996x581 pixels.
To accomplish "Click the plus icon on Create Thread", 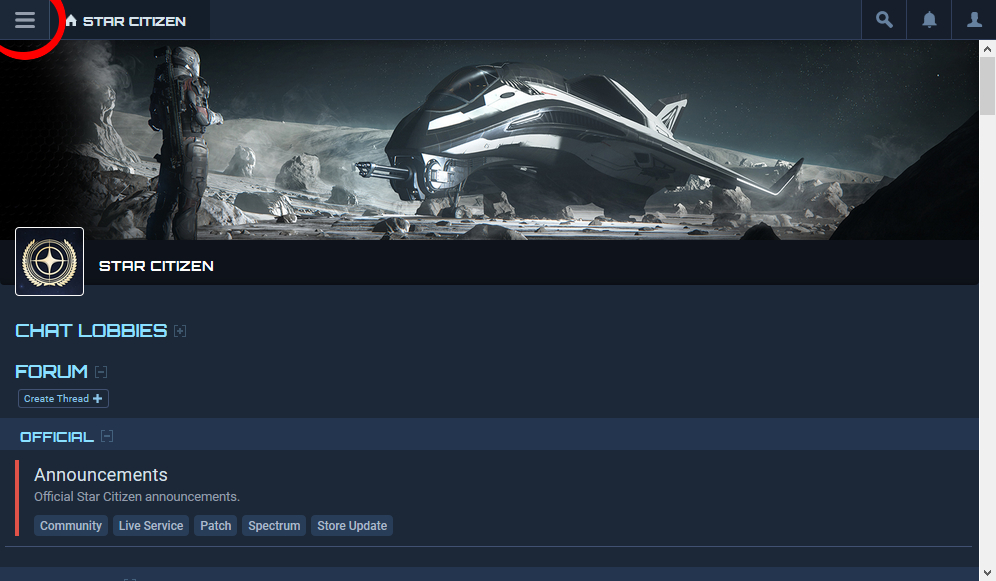I will 97,399.
